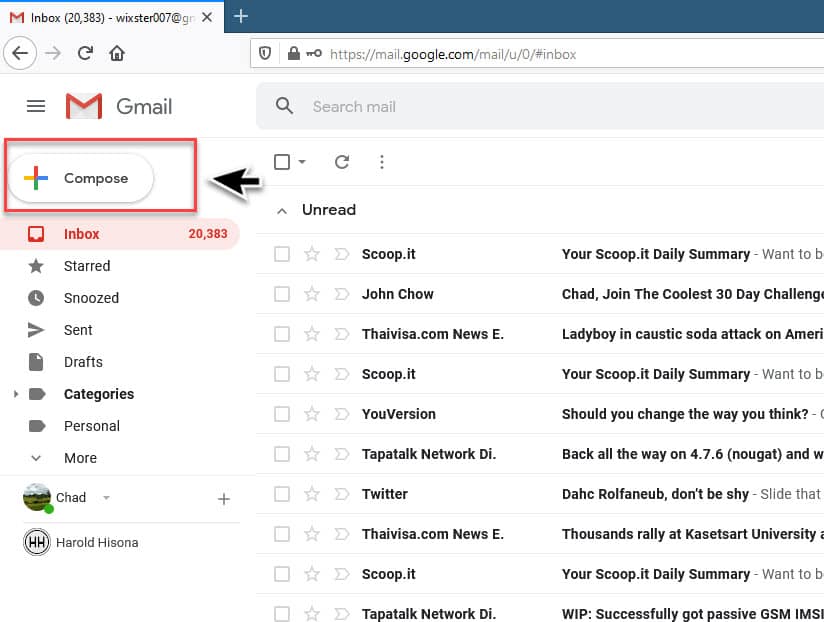Viewport: 824px width, 622px height.
Task: Star the Twitter email
Action: pos(312,494)
